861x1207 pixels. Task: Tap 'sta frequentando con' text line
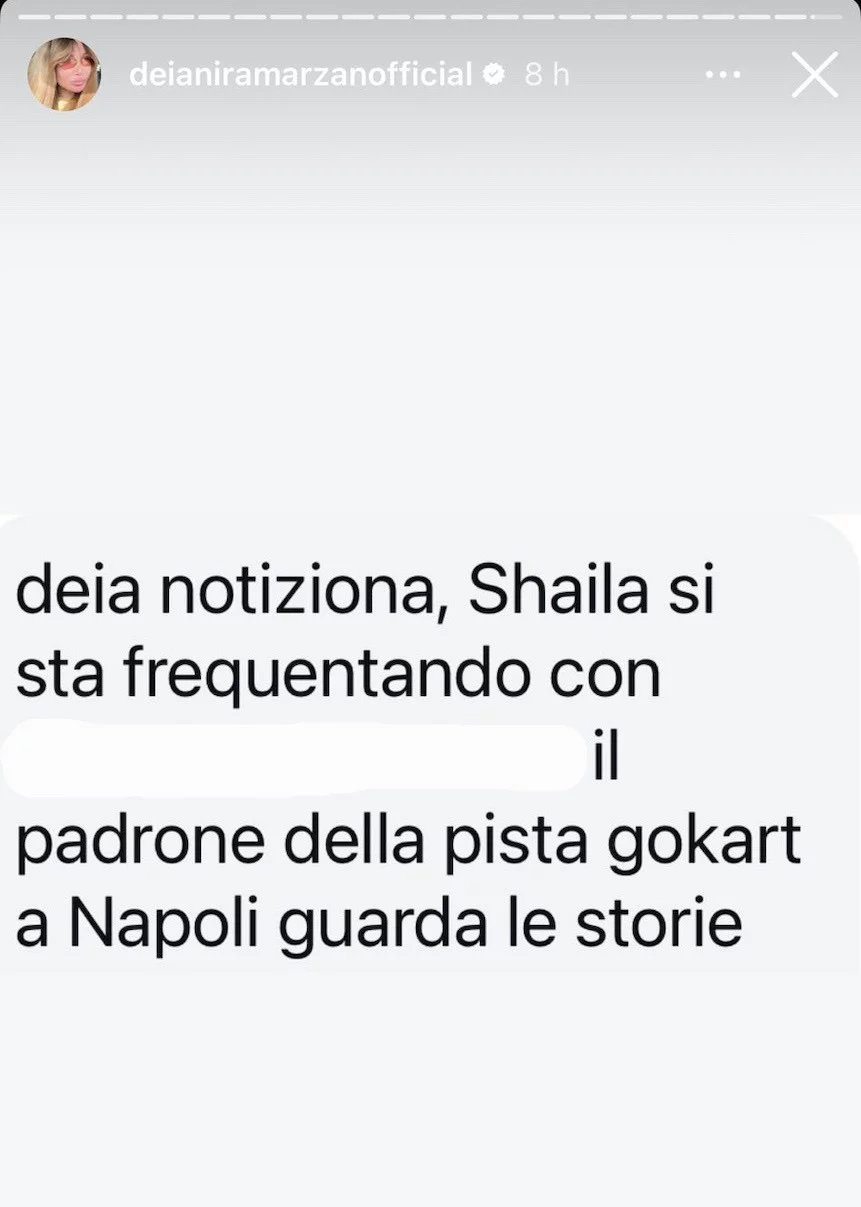(339, 678)
